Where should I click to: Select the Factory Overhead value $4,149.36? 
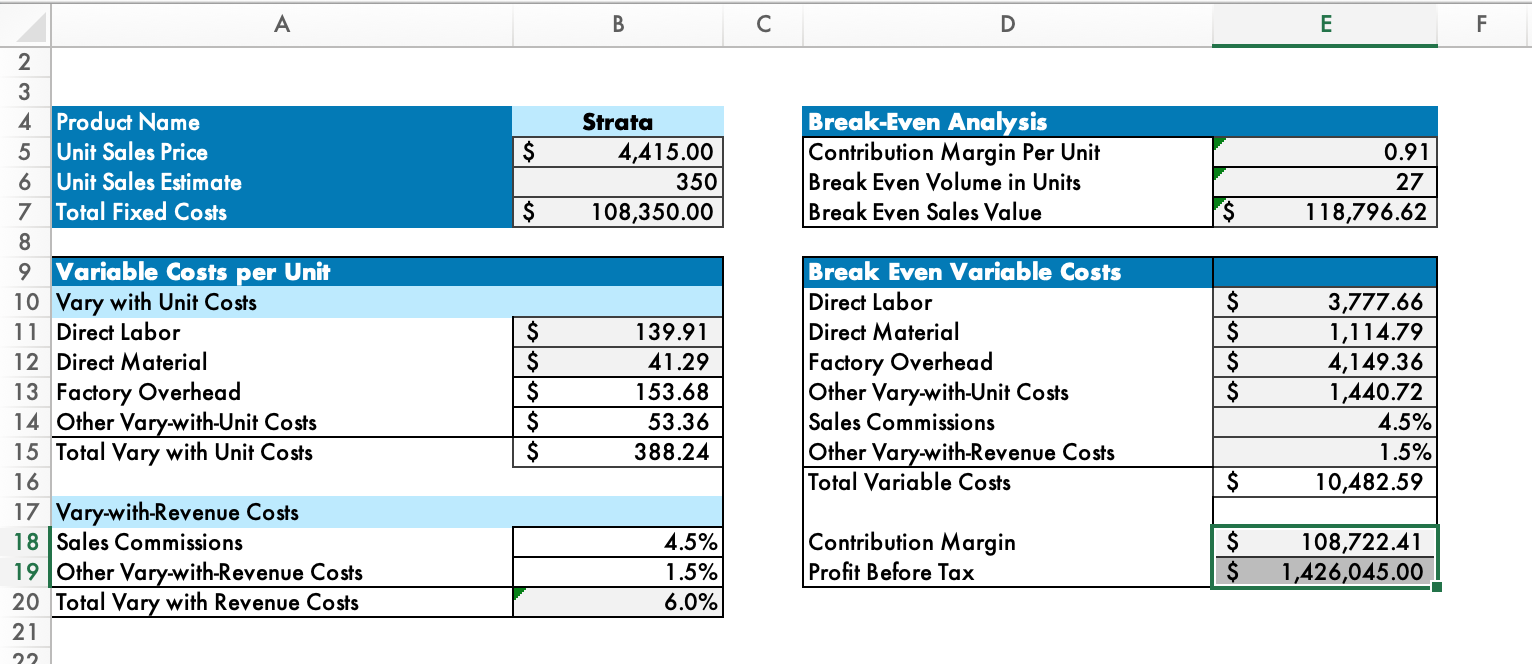(1323, 362)
